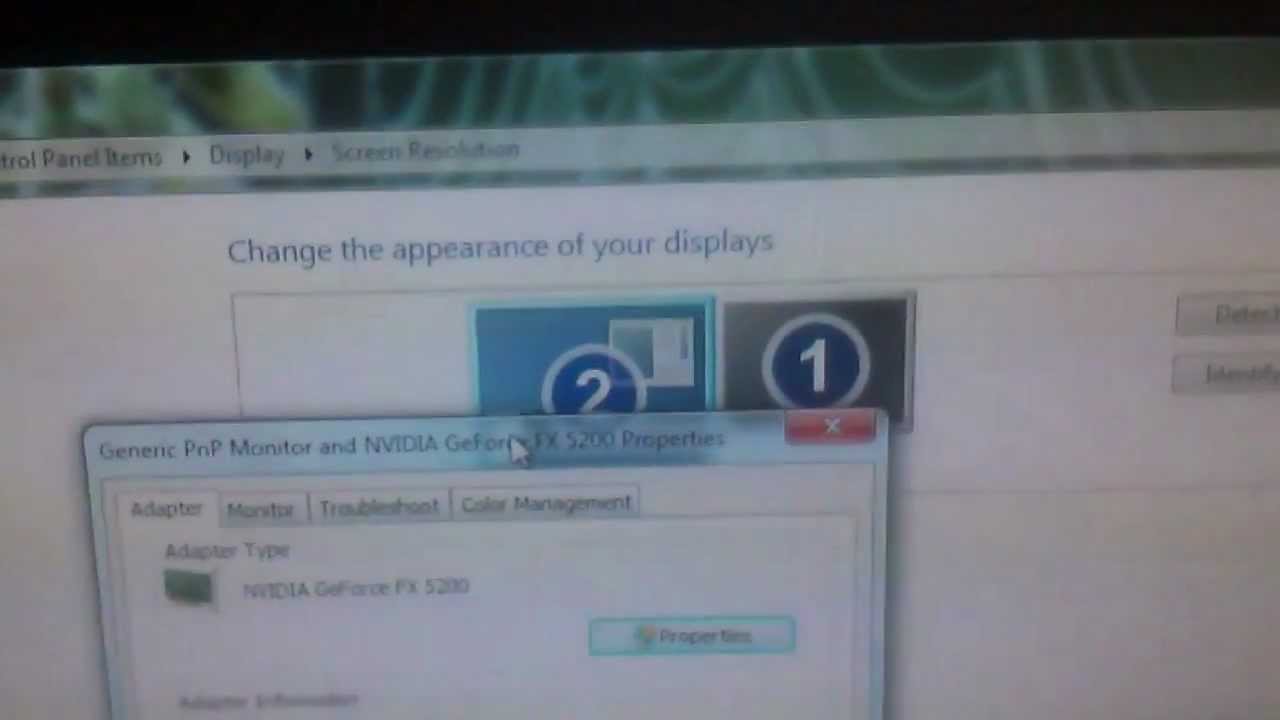Open the Monitor tab
Image resolution: width=1280 pixels, height=720 pixels.
260,509
